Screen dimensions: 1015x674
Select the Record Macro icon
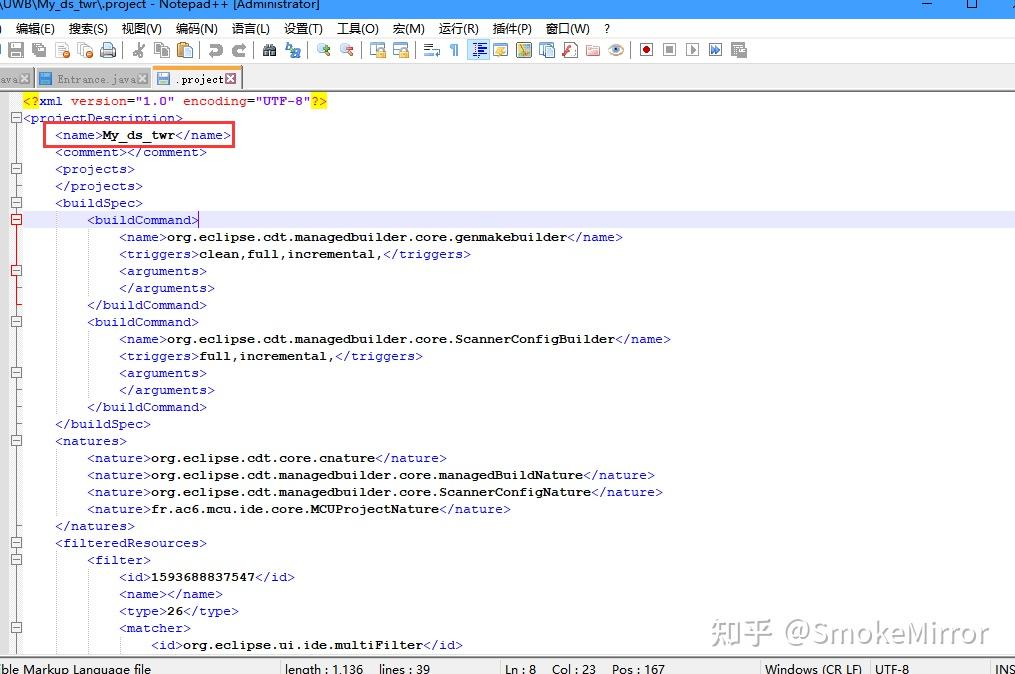click(645, 49)
